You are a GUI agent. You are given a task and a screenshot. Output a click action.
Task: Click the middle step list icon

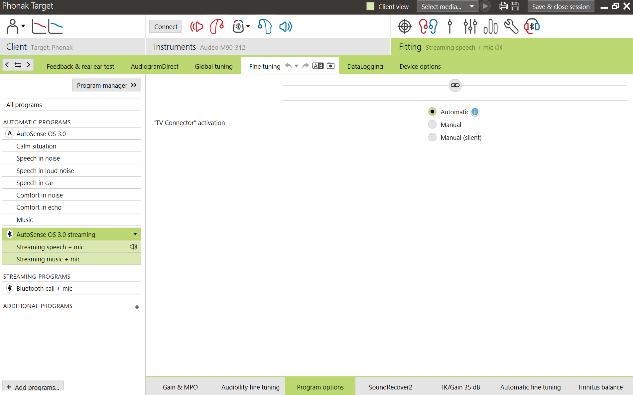[x=18, y=65]
